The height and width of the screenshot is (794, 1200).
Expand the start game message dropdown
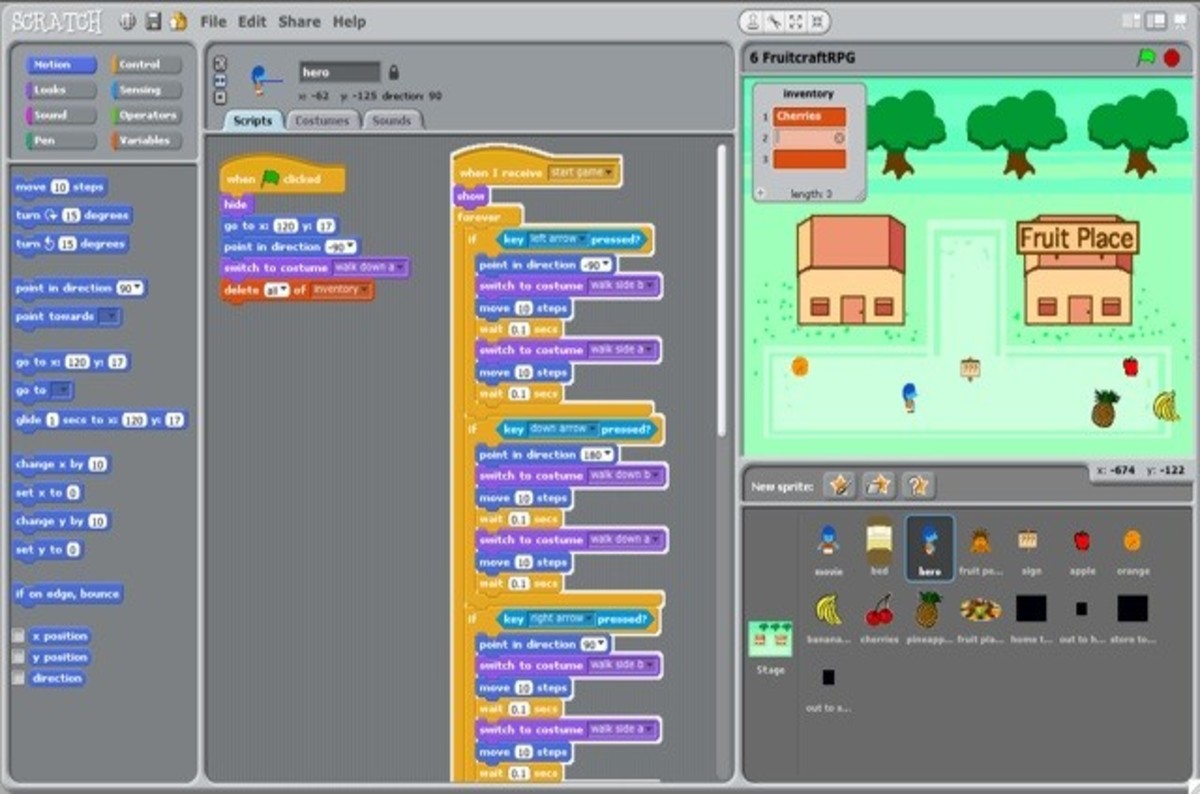tap(609, 173)
